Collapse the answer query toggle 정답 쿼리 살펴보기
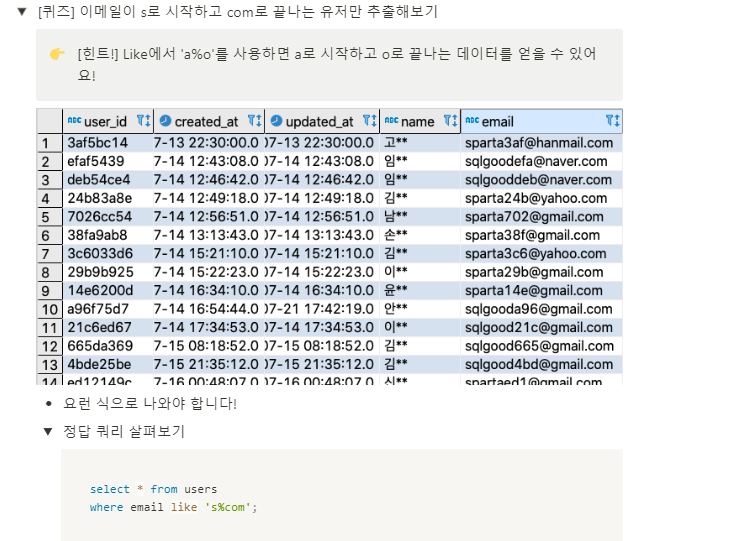The image size is (738, 541). 48,431
